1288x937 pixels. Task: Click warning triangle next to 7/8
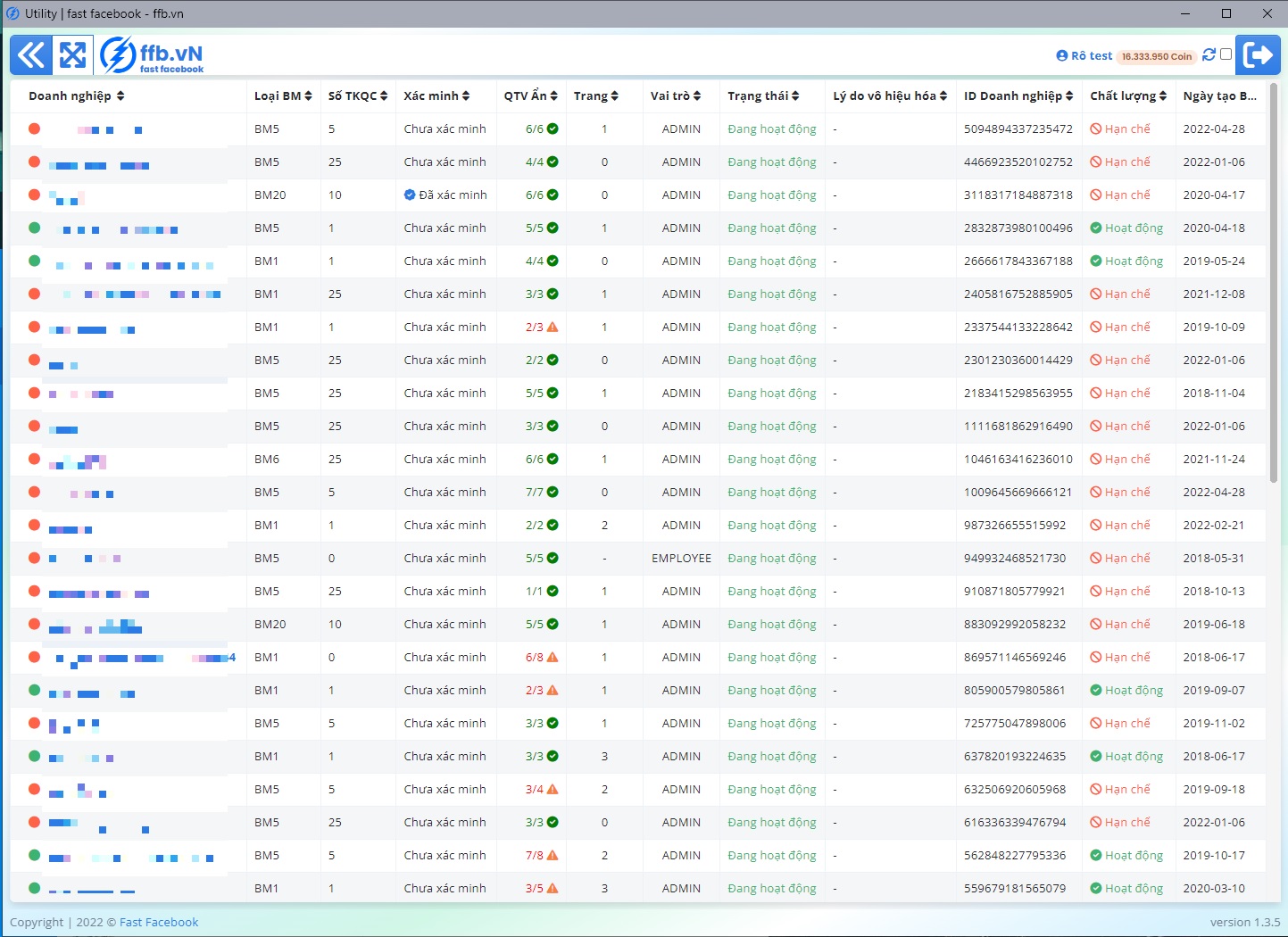pyautogui.click(x=553, y=855)
